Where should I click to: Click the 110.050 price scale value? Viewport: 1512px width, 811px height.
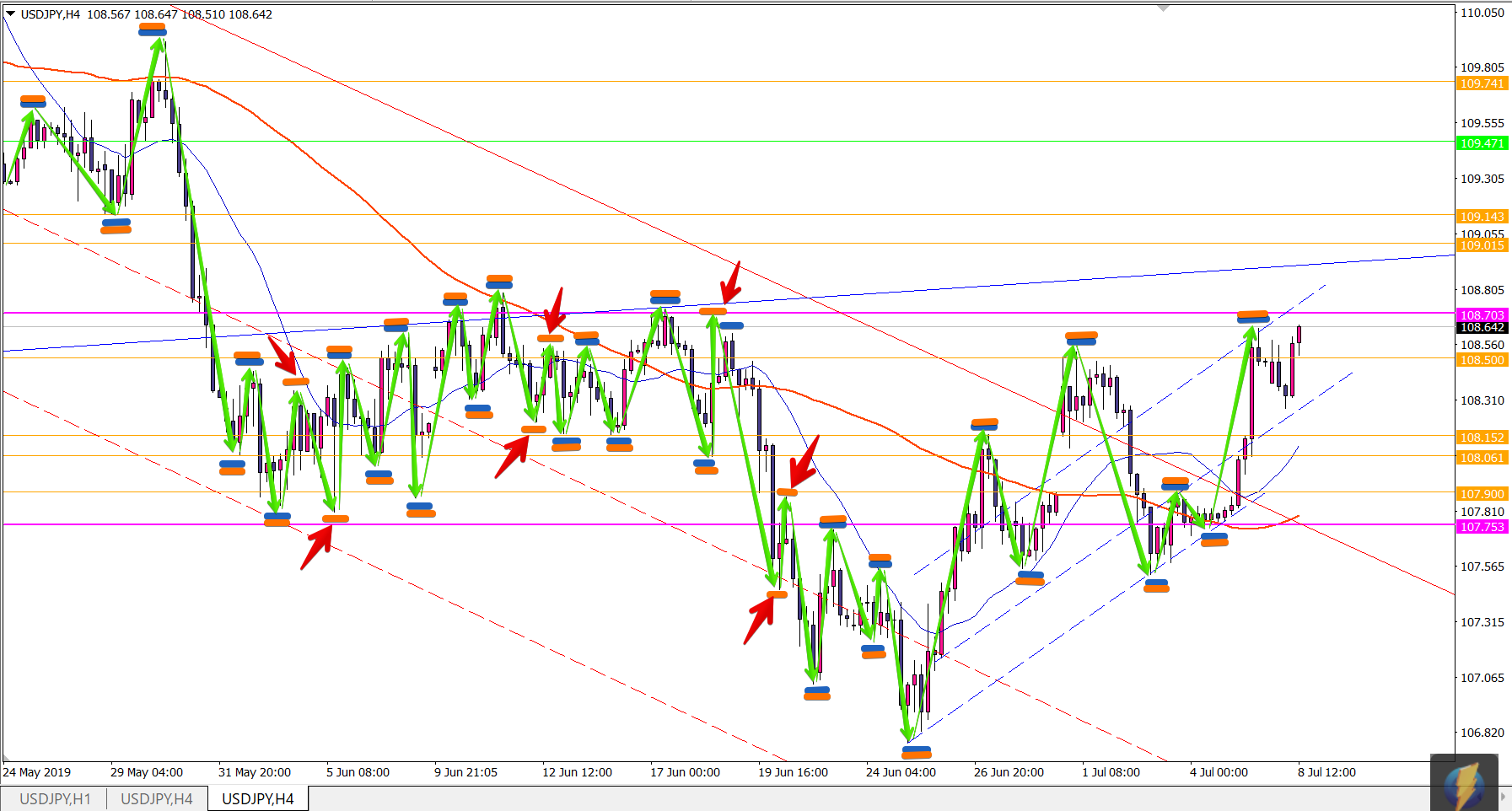(x=1482, y=13)
